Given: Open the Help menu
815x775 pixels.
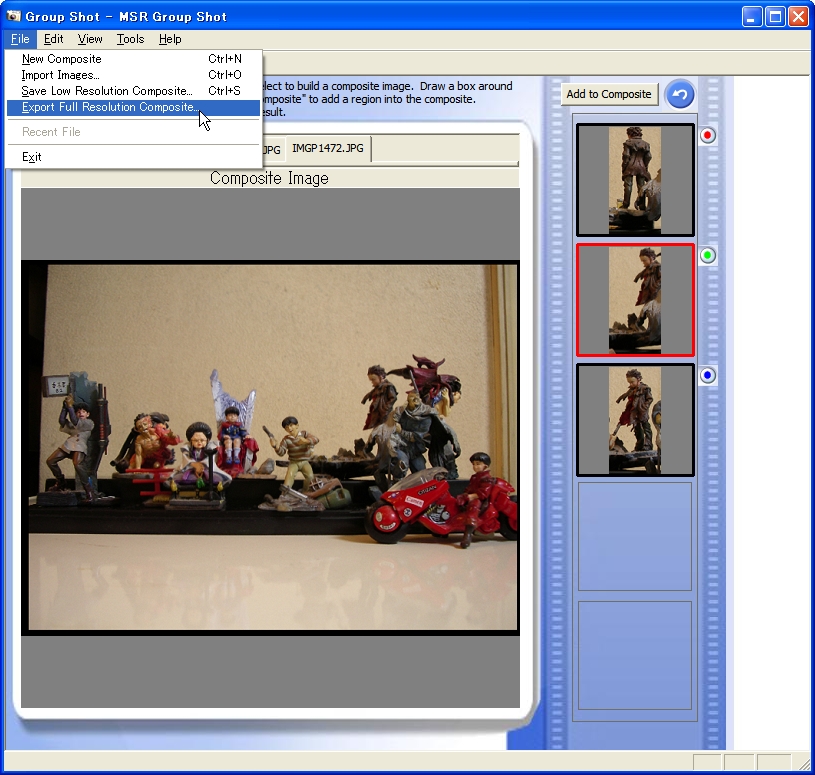Looking at the screenshot, I should 170,39.
